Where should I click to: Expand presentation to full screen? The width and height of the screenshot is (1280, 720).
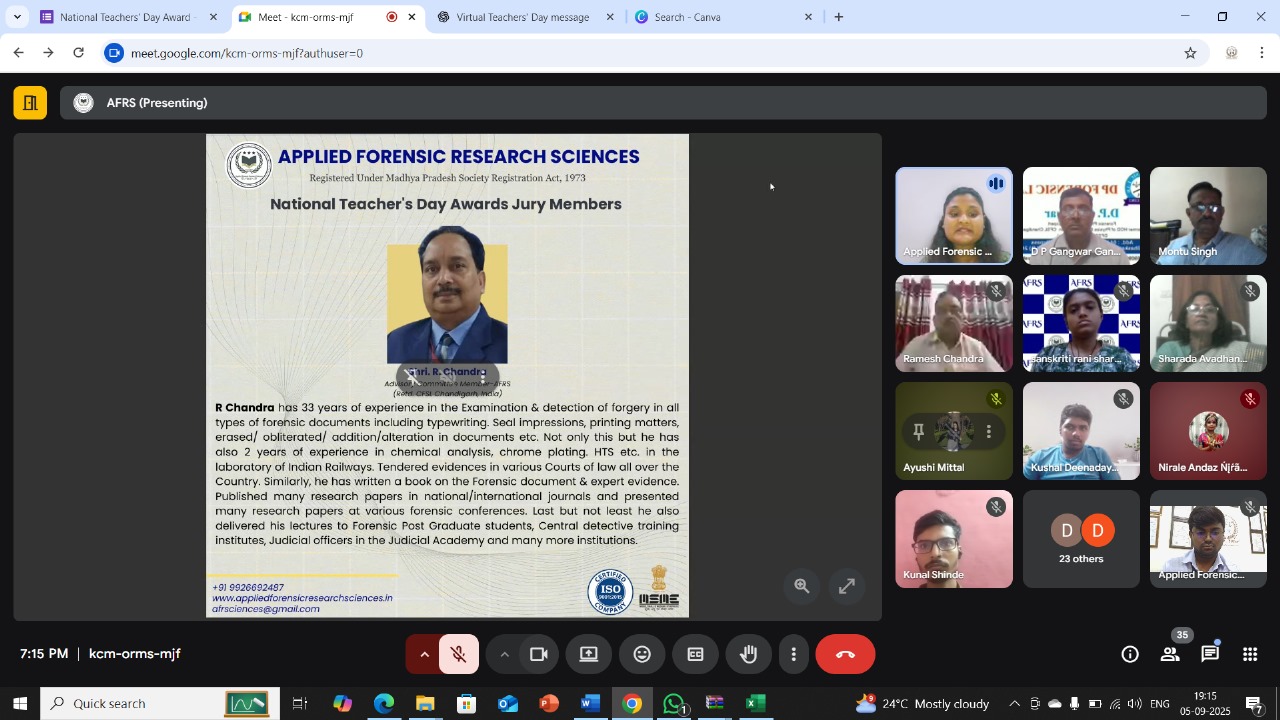pyautogui.click(x=847, y=587)
